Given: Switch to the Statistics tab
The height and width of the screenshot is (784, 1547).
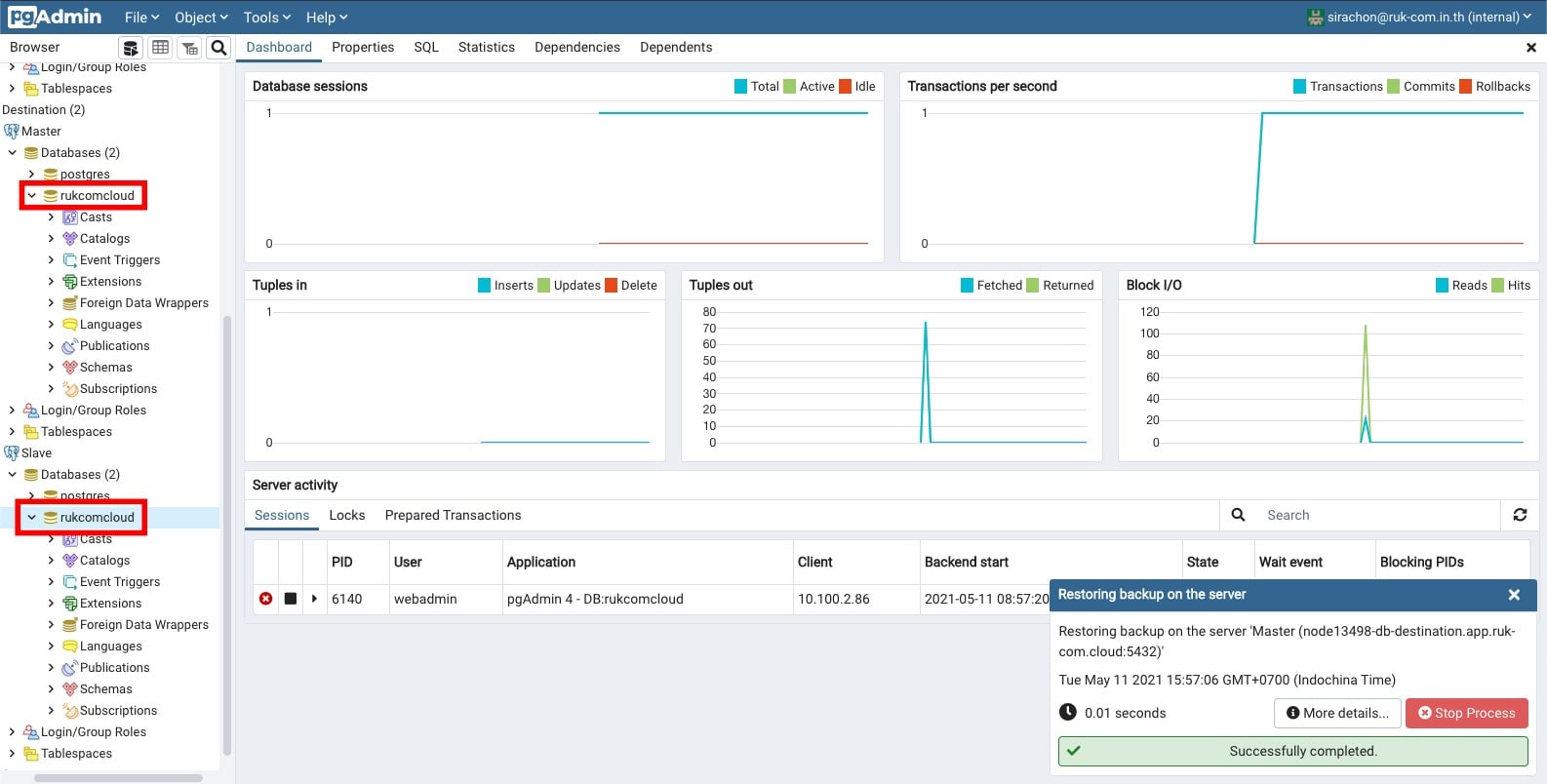Looking at the screenshot, I should 487,47.
